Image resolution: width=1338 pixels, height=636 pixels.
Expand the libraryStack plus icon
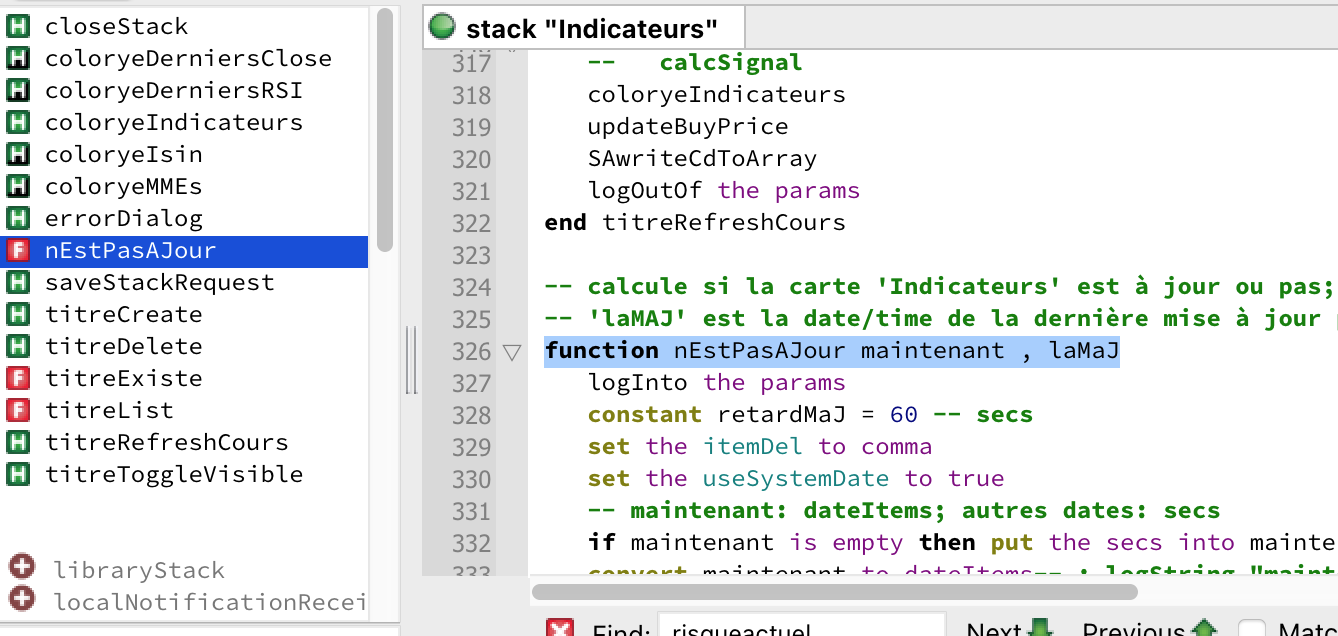[x=22, y=568]
